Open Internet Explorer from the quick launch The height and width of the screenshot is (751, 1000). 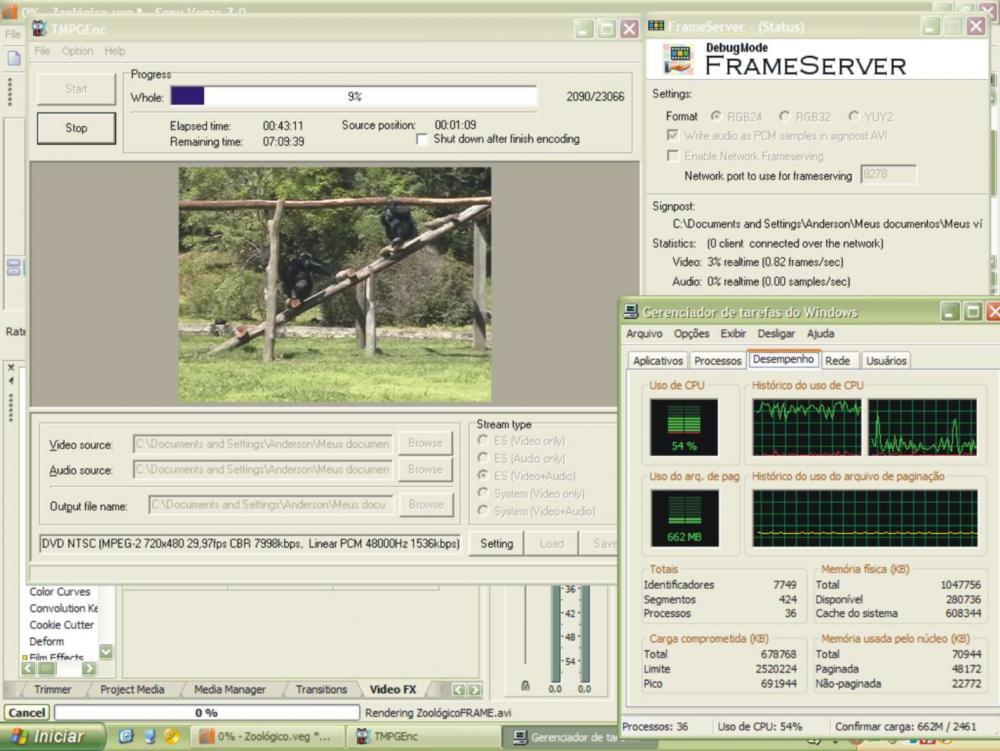[x=126, y=736]
